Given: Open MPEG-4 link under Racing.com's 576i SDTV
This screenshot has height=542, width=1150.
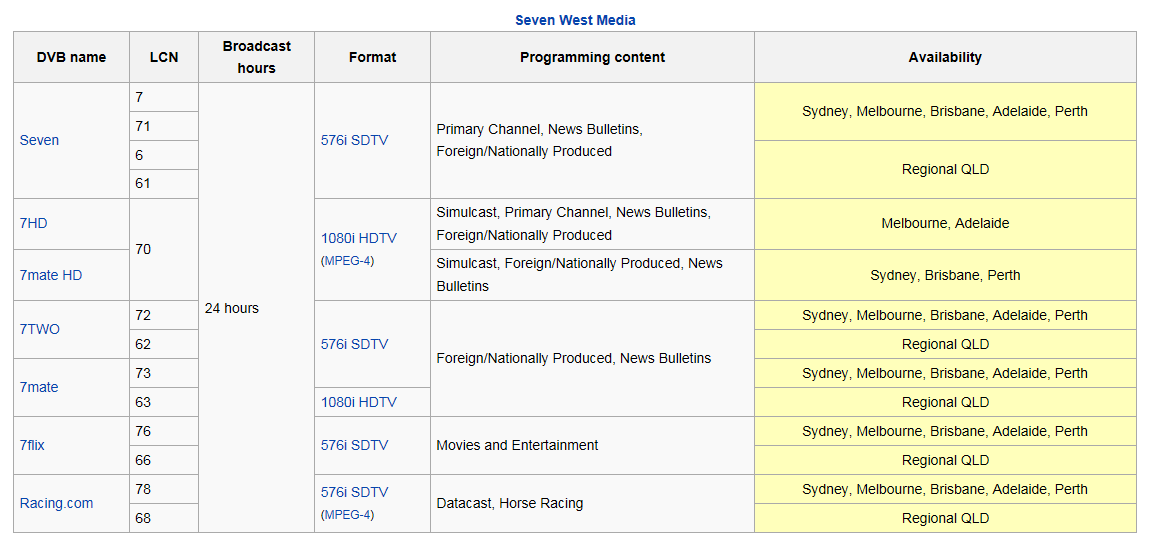Looking at the screenshot, I should coord(347,515).
